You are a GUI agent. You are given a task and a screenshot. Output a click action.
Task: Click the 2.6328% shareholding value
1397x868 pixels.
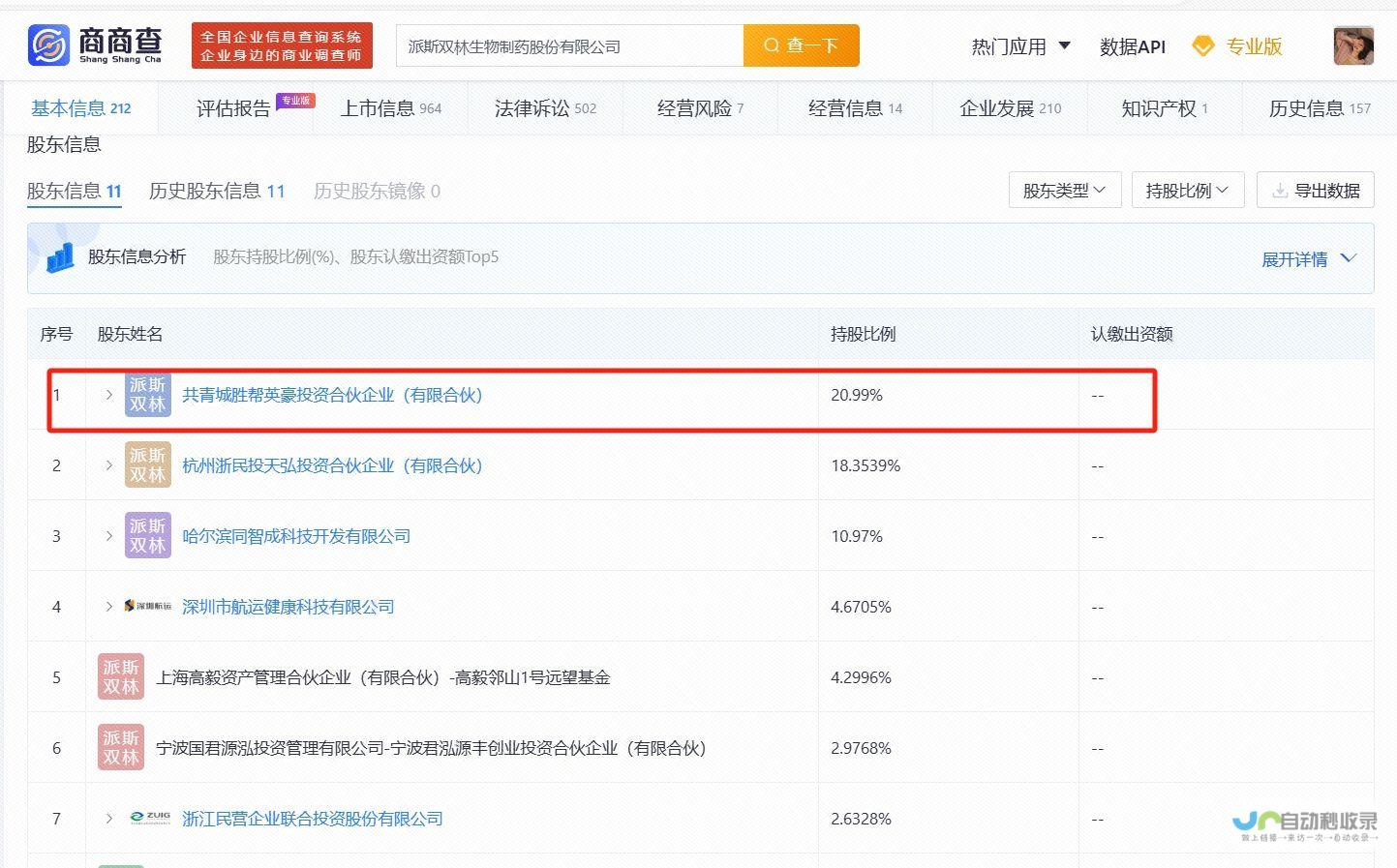click(x=861, y=819)
